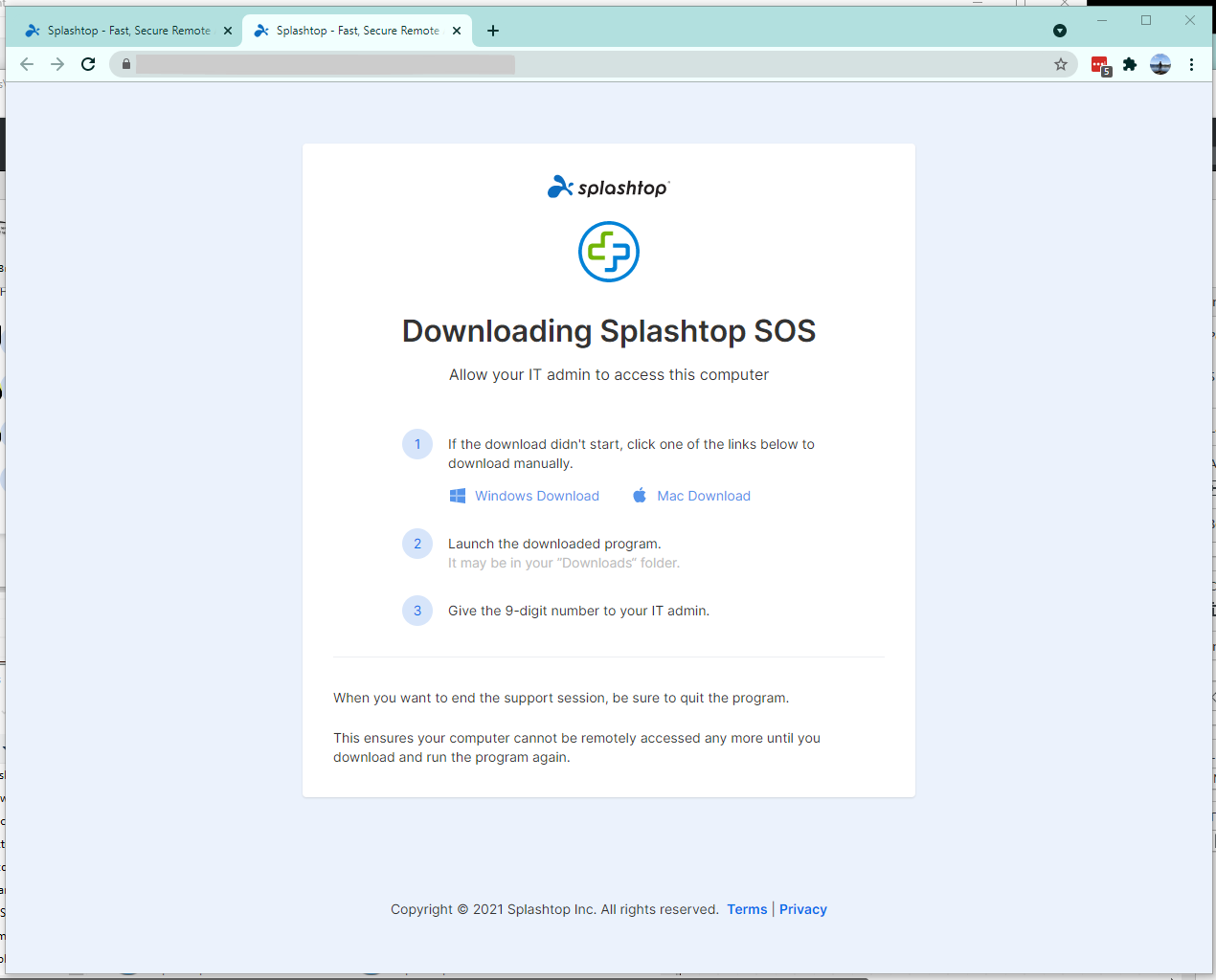Image resolution: width=1216 pixels, height=980 pixels.
Task: Click the Apple logo icon
Action: (640, 495)
